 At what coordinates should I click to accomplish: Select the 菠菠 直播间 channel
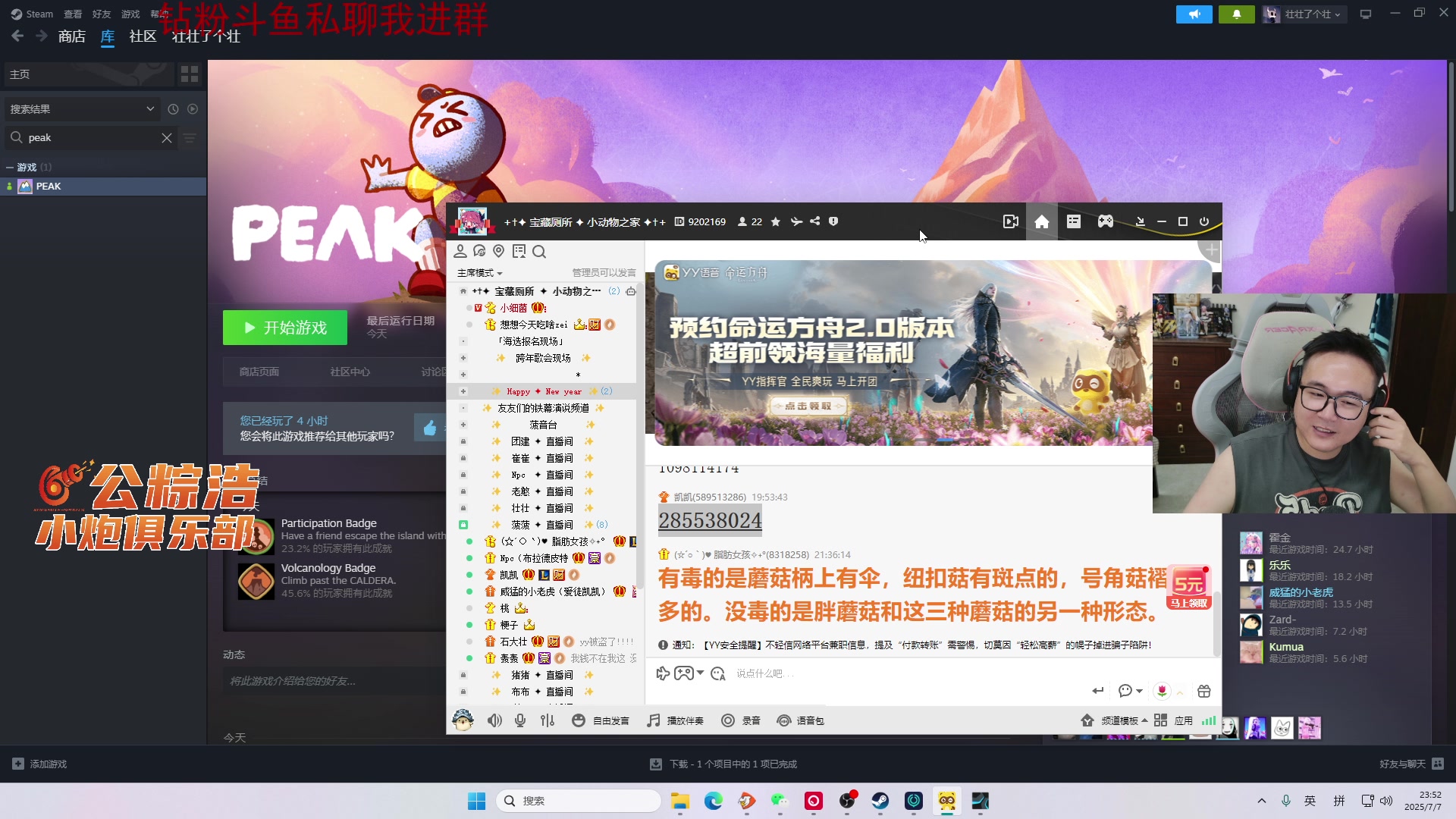pos(541,525)
